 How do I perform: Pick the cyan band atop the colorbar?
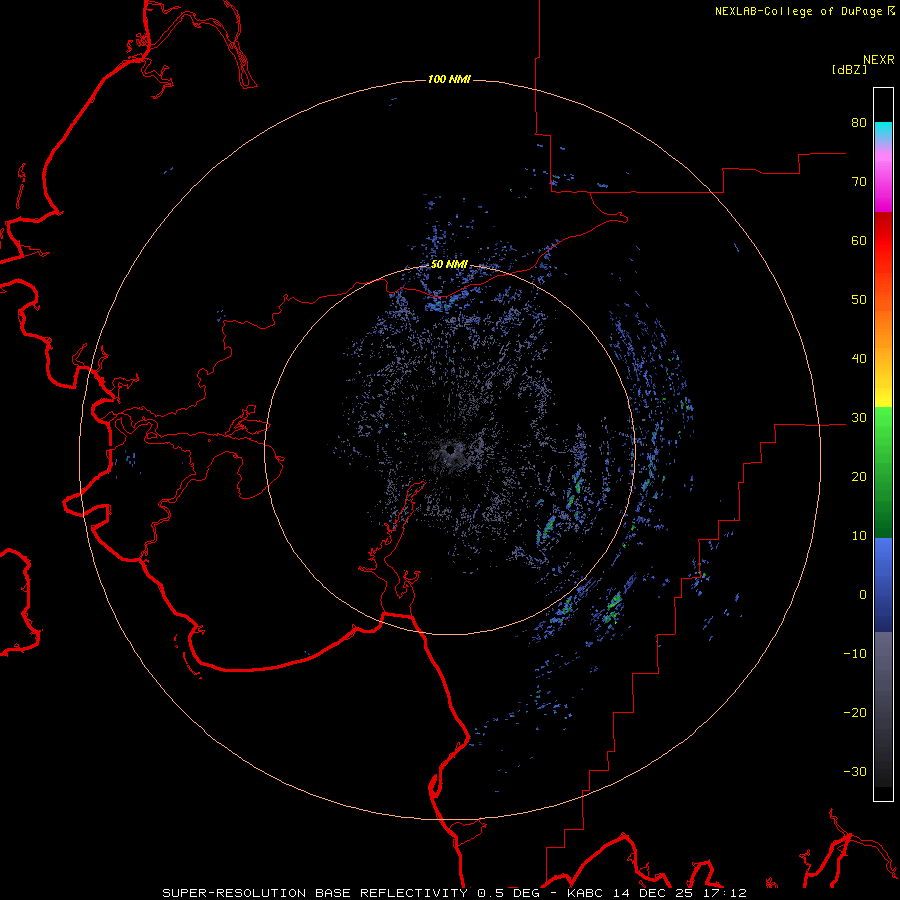click(x=883, y=129)
